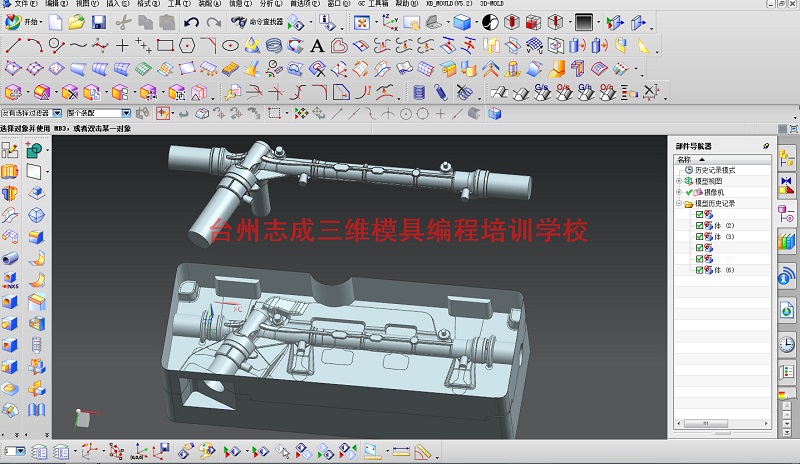Viewport: 800px width, 464px height.
Task: Sort by the 名称 column header
Action: (722, 159)
